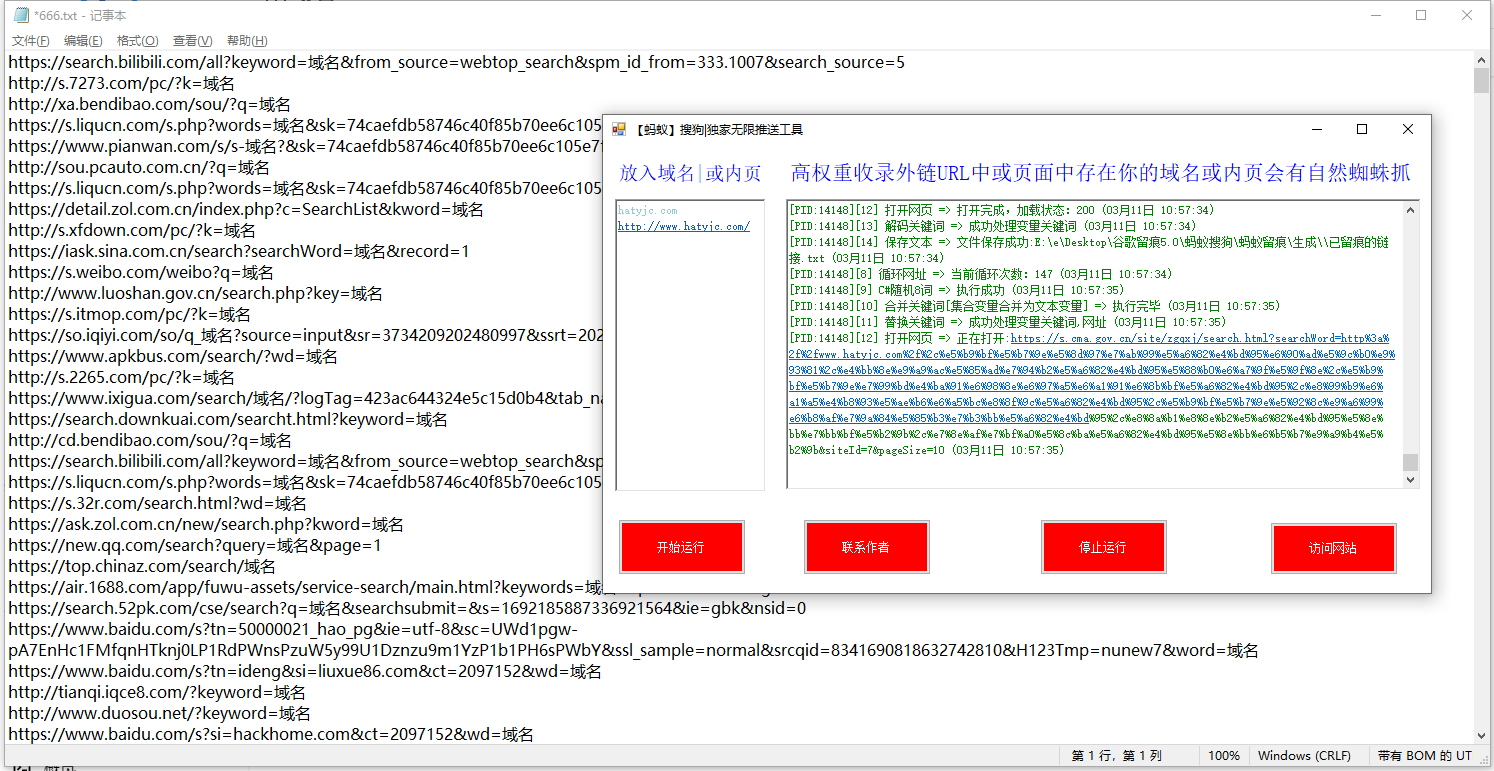Click the search.bilibili.com line at top of Notepad
1494x771 pixels.
pyautogui.click(x=456, y=62)
